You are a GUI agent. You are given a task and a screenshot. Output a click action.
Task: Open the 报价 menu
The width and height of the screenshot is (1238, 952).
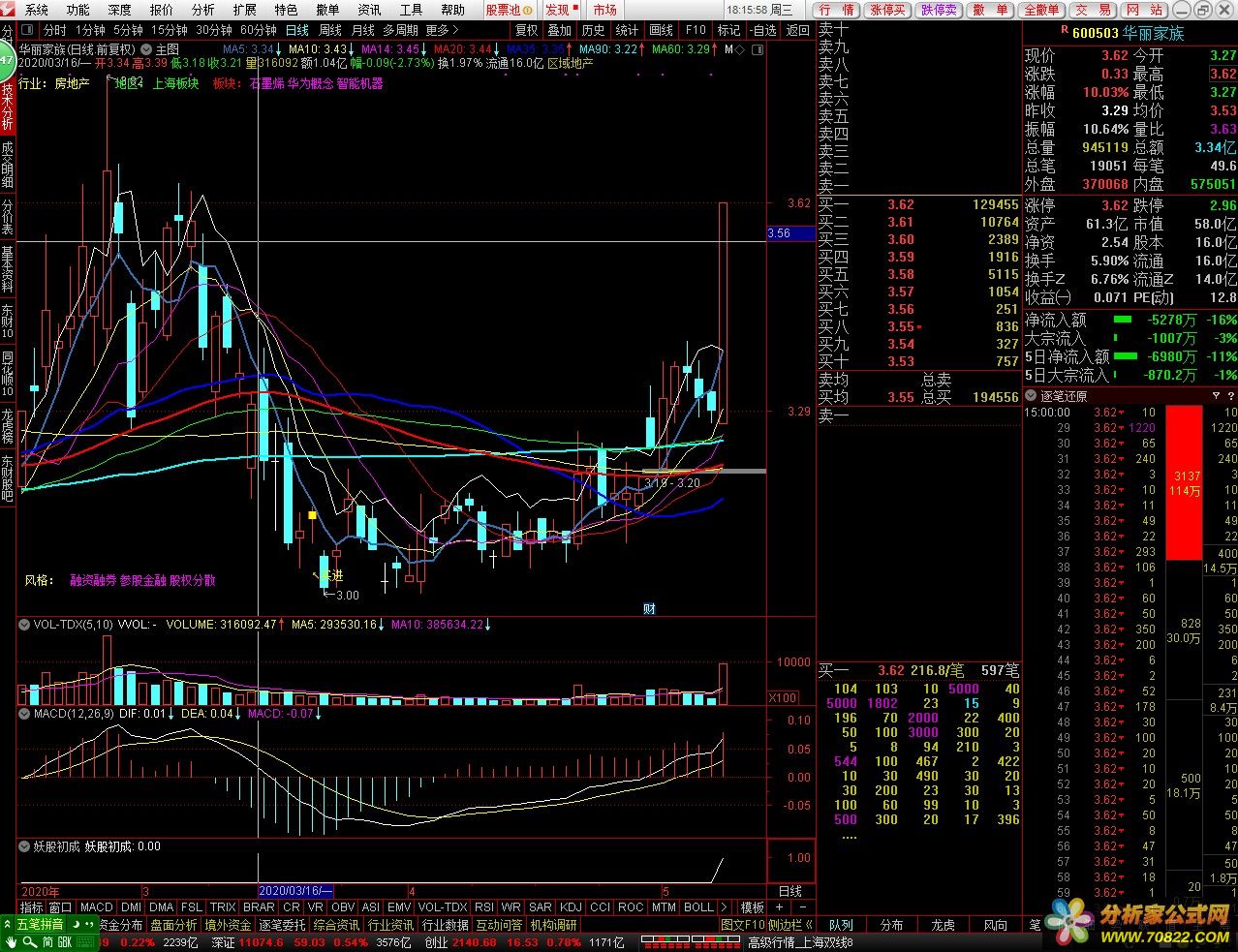162,10
